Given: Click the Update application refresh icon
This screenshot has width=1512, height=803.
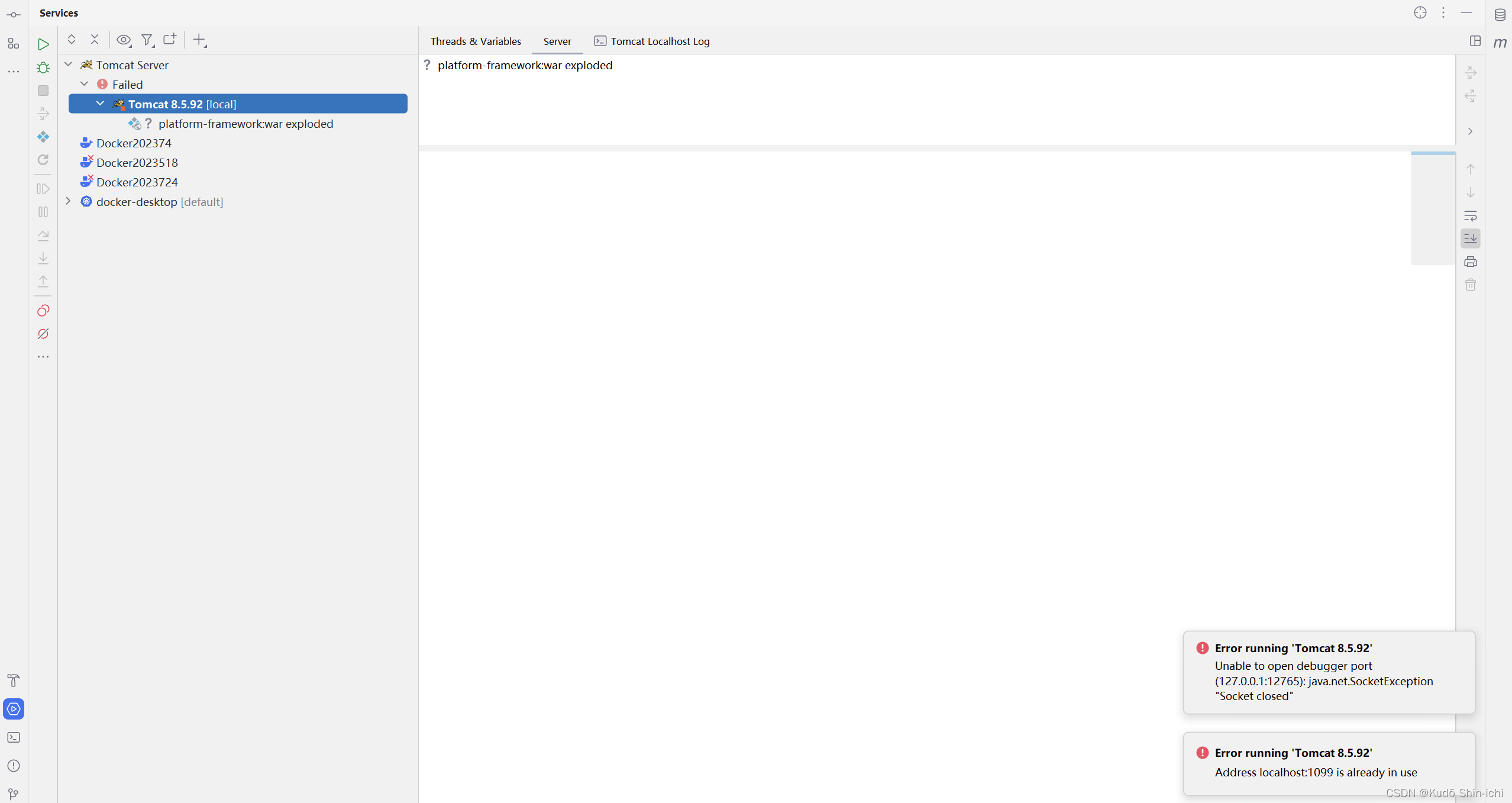Looking at the screenshot, I should pos(43,160).
